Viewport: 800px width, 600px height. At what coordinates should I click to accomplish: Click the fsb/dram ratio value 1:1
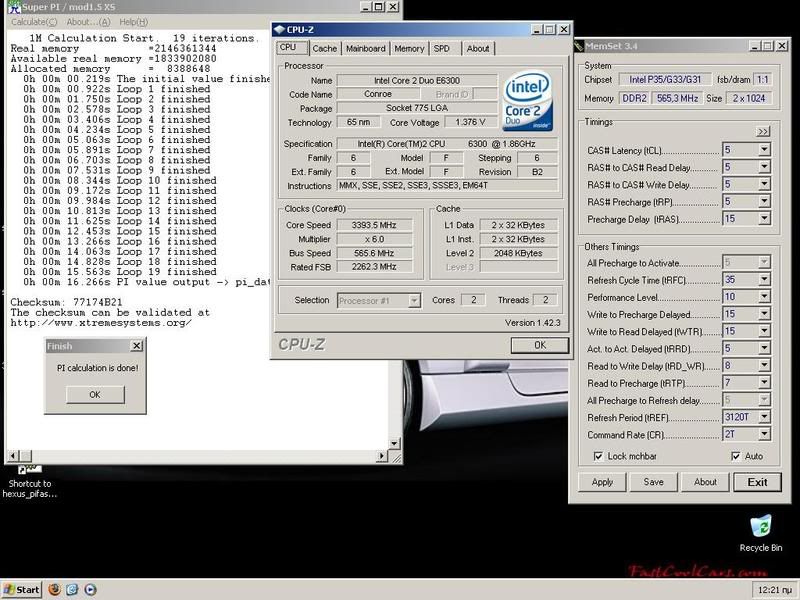[762, 80]
